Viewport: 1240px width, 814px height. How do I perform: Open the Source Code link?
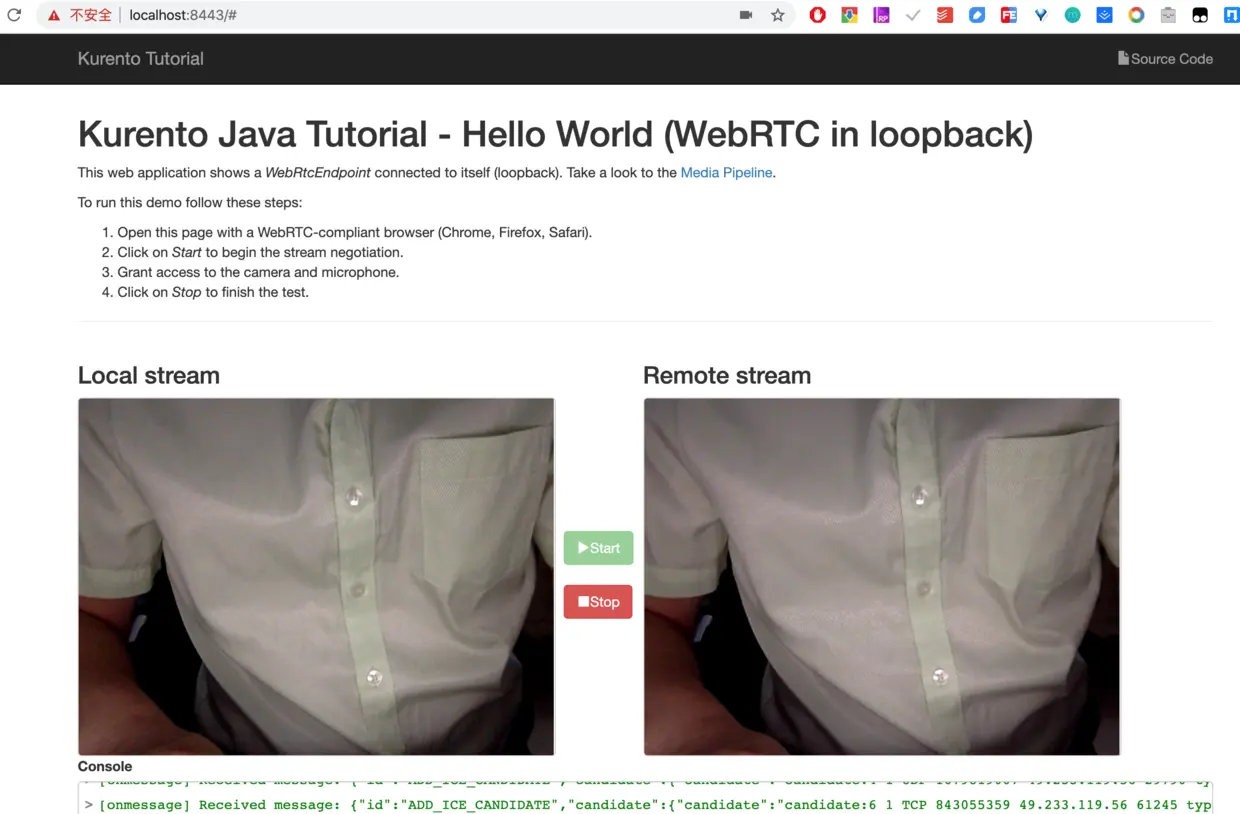(1165, 59)
